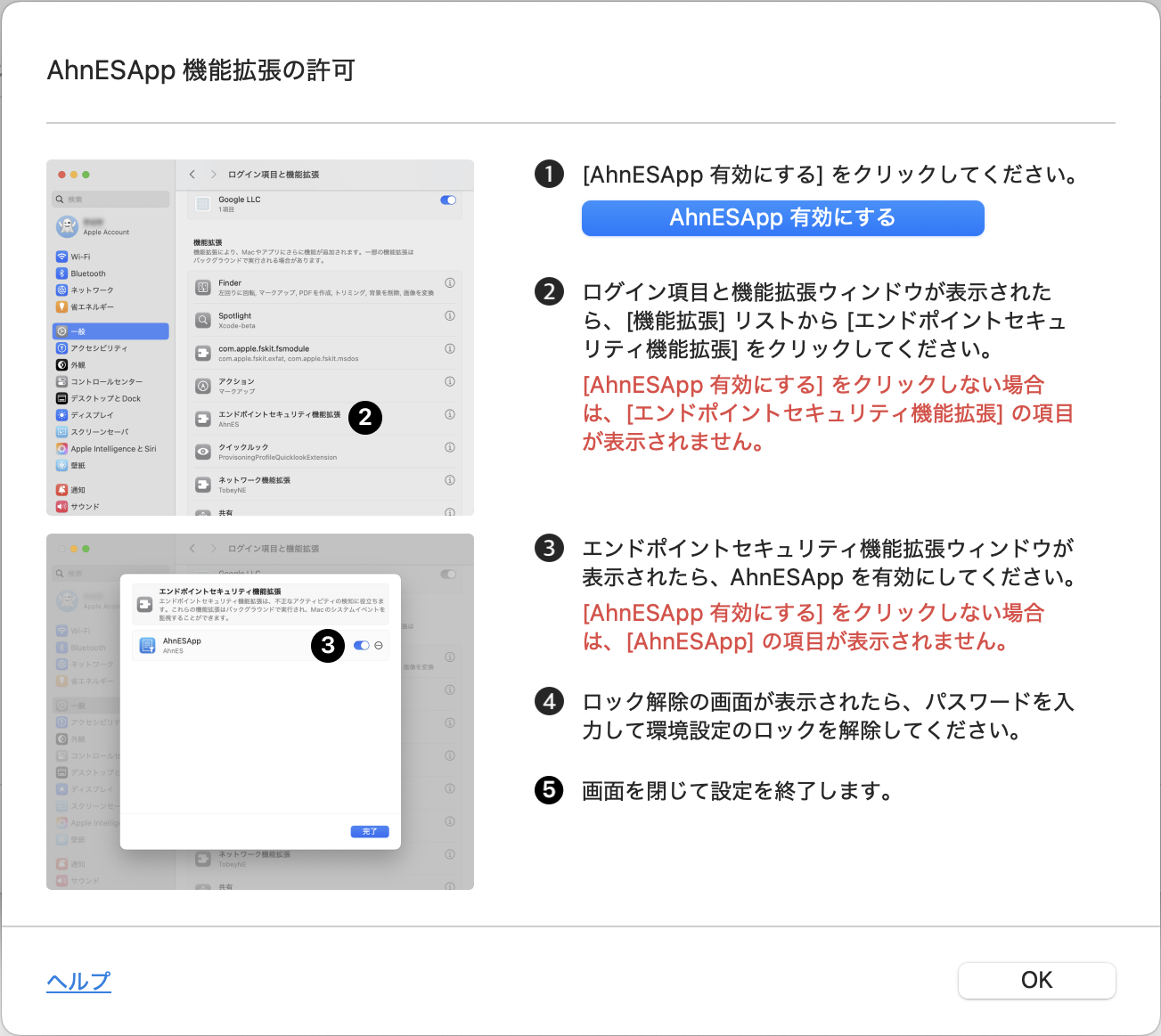This screenshot has width=1161, height=1036.
Task: Click アクション row info icon in illustration
Action: pyautogui.click(x=450, y=381)
